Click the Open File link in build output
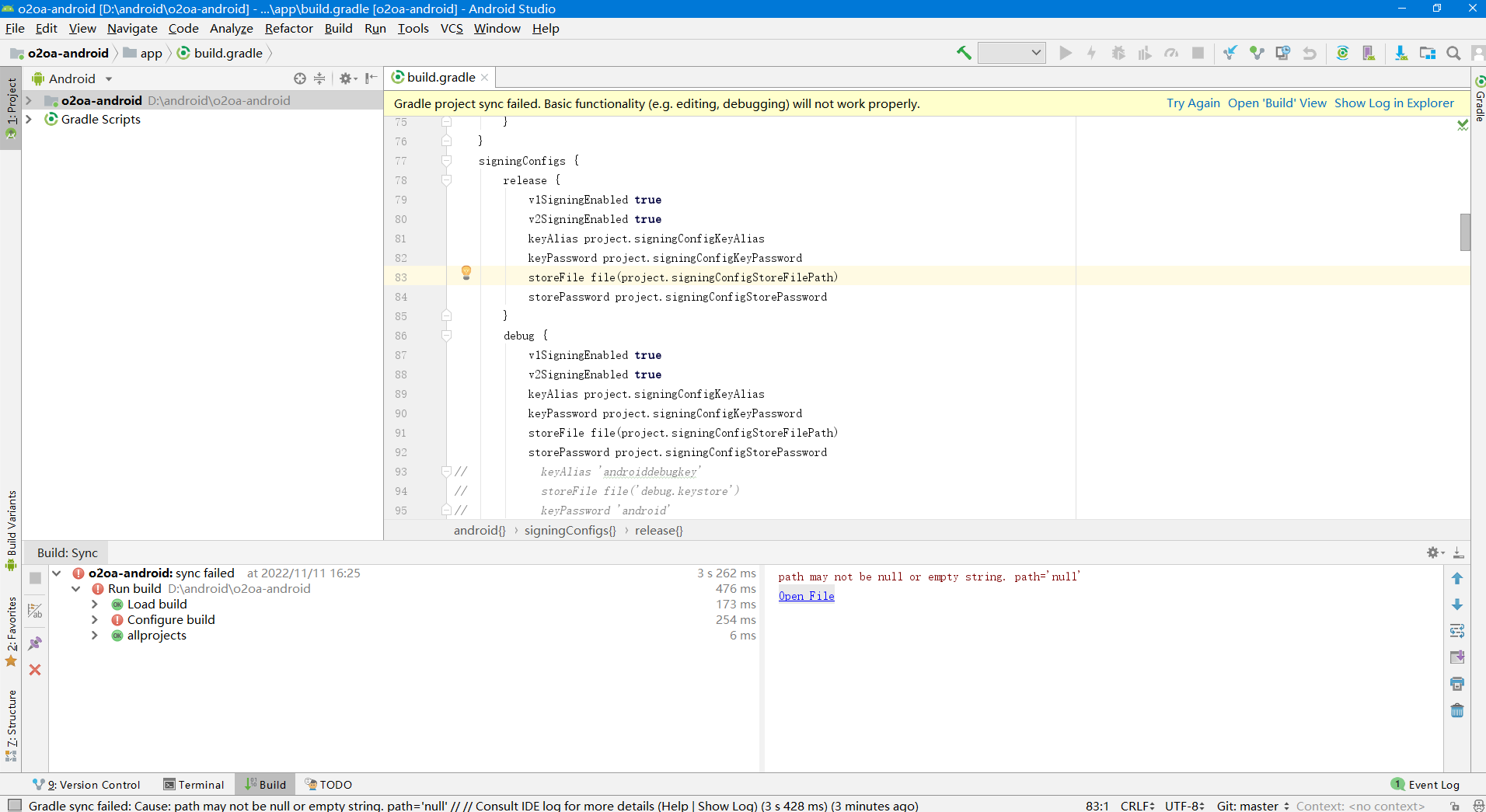1486x812 pixels. point(806,596)
